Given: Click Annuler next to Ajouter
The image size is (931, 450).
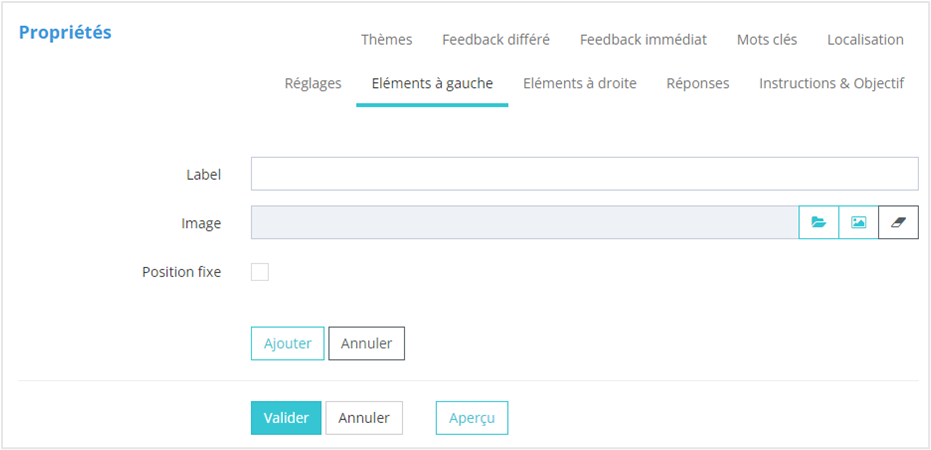Looking at the screenshot, I should pyautogui.click(x=366, y=343).
